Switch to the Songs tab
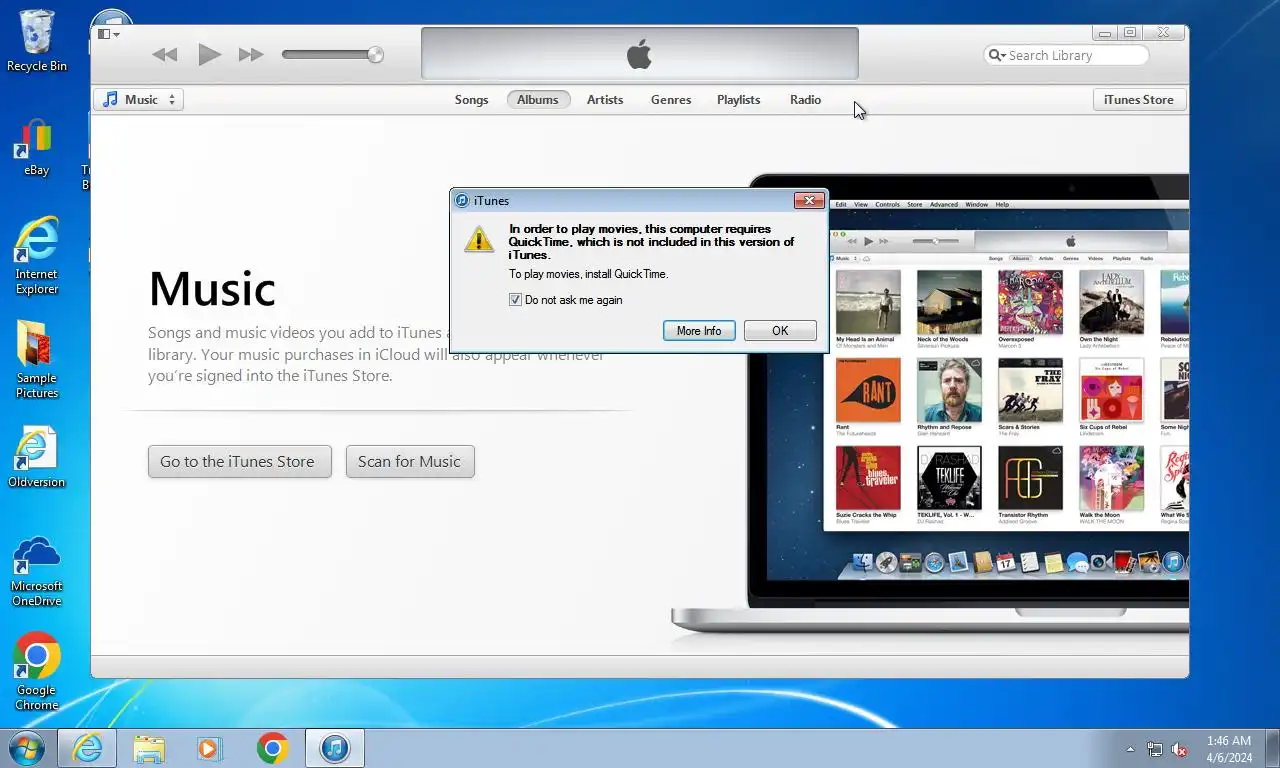1280x768 pixels. (x=471, y=100)
